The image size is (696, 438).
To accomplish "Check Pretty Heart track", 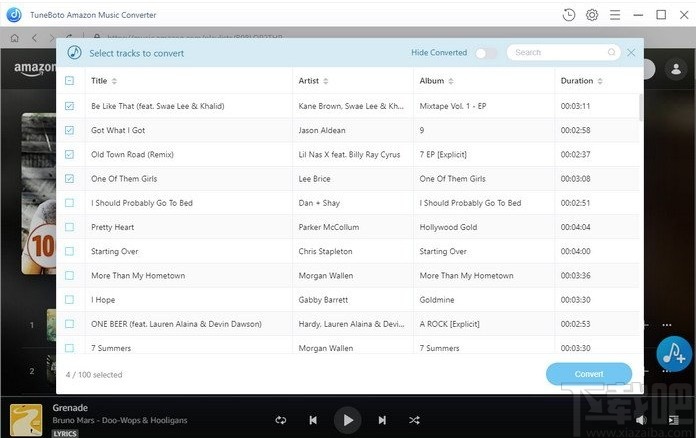I will tap(70, 227).
